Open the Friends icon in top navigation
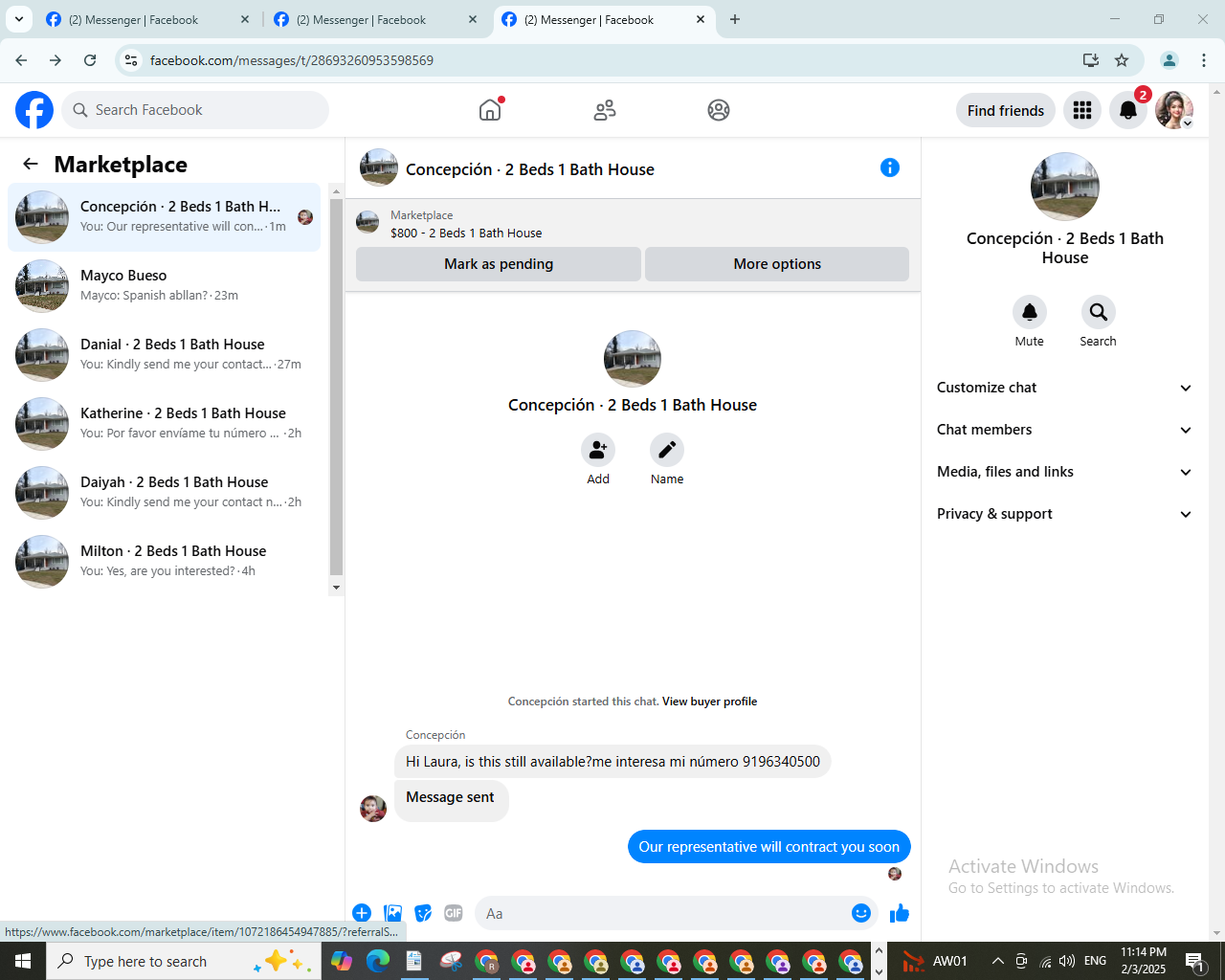The image size is (1225, 980). click(605, 110)
